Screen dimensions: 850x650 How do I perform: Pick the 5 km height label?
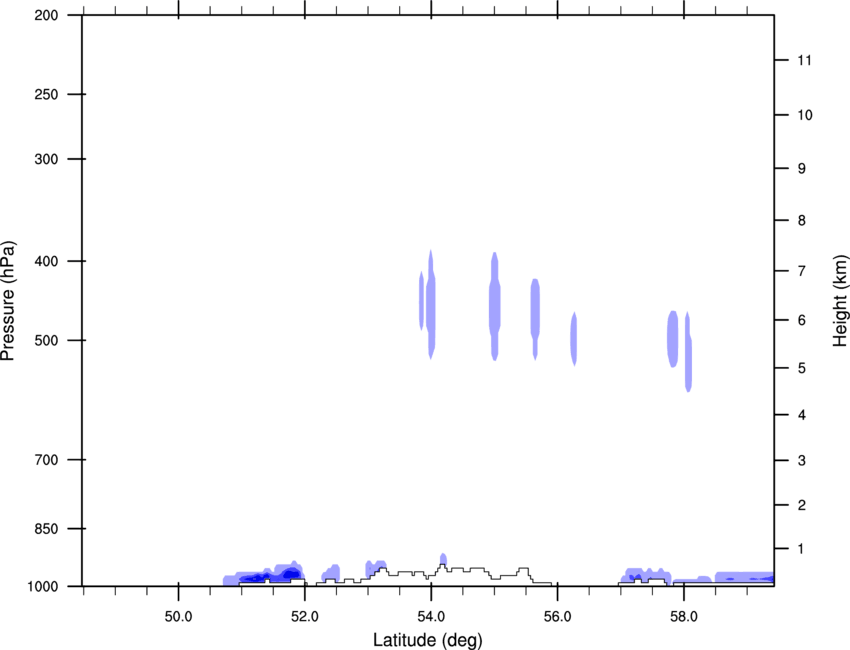802,368
